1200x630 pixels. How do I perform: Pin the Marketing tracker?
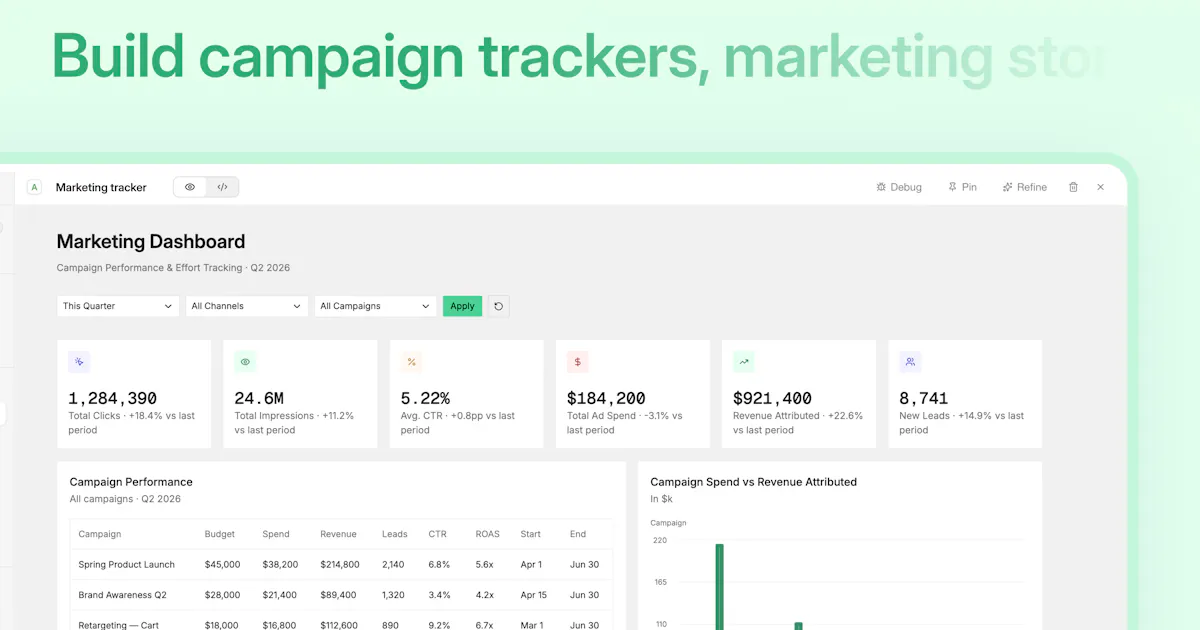[962, 187]
